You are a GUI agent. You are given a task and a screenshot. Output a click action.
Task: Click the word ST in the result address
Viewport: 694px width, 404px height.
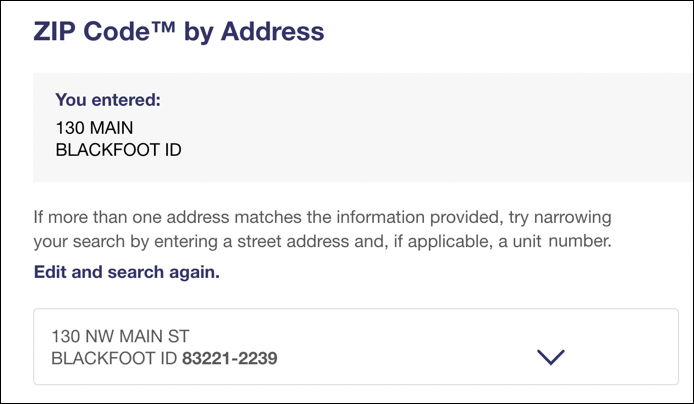coord(178,336)
